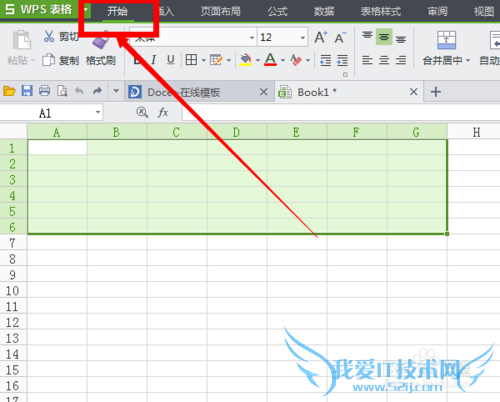Apply cell borders icon
The width and height of the screenshot is (500, 402).
tap(191, 60)
